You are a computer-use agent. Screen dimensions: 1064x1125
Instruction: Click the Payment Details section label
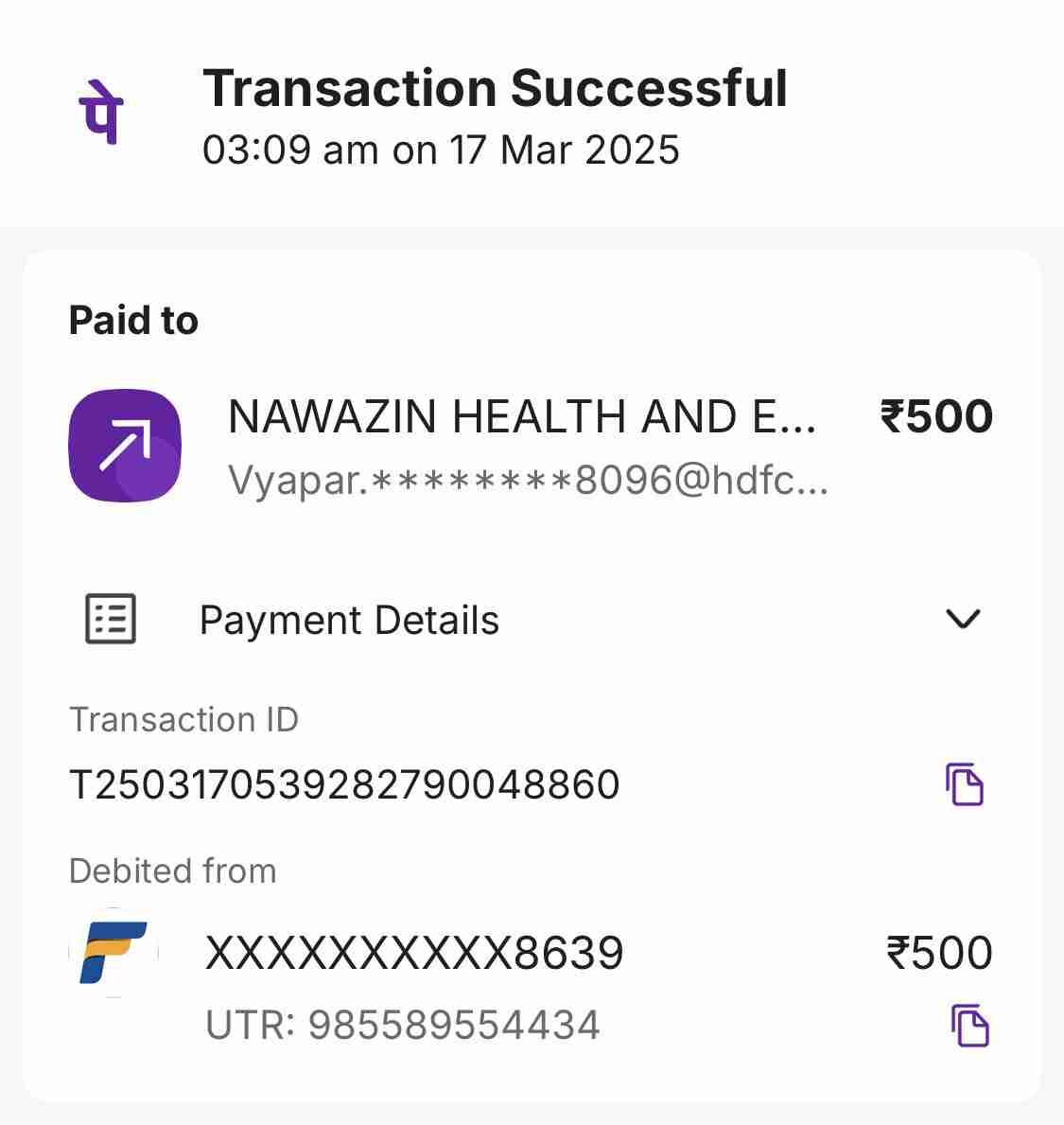349,621
